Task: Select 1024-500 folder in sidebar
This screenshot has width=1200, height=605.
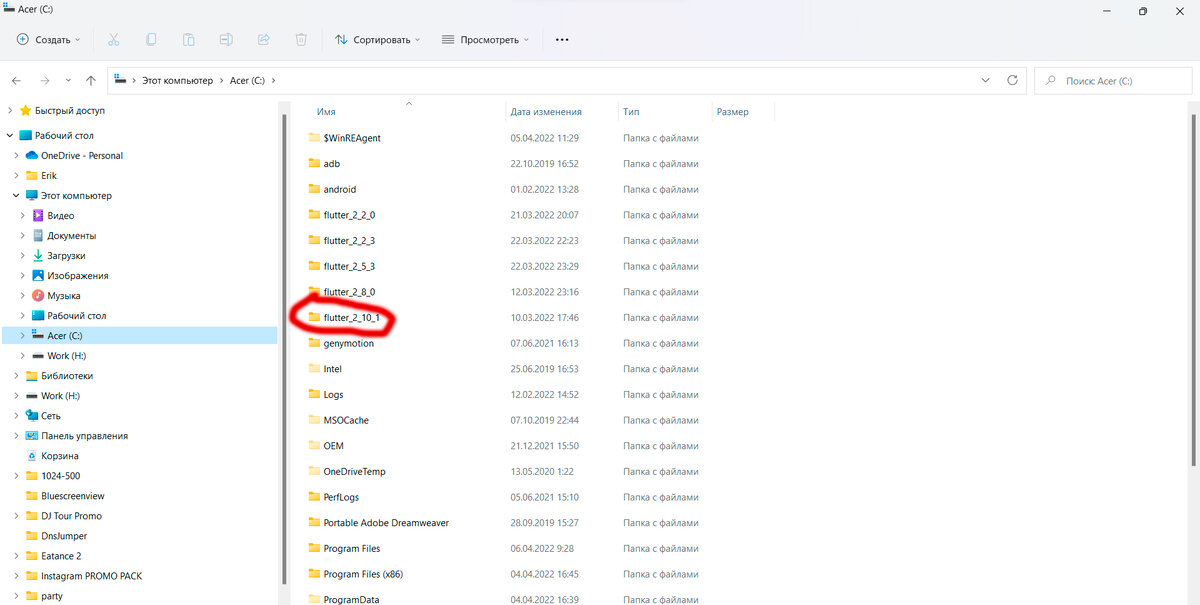Action: pyautogui.click(x=60, y=476)
